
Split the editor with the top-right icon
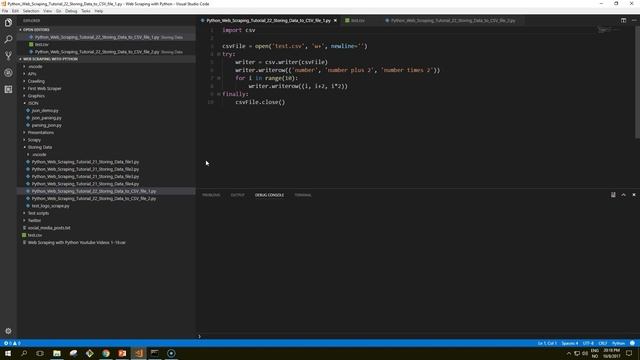tap(623, 20)
